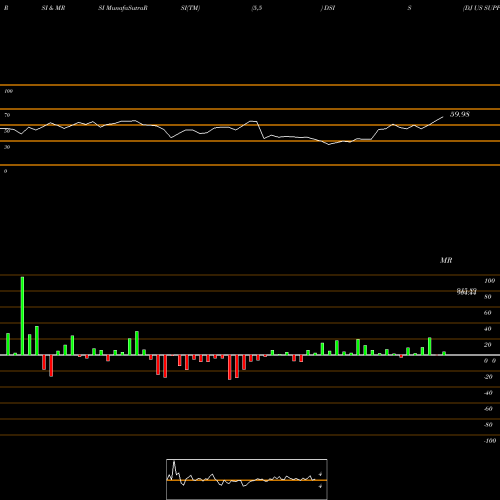Click the 'SI & MR' header text
Screen dimensions: 500x500
pos(53,8)
